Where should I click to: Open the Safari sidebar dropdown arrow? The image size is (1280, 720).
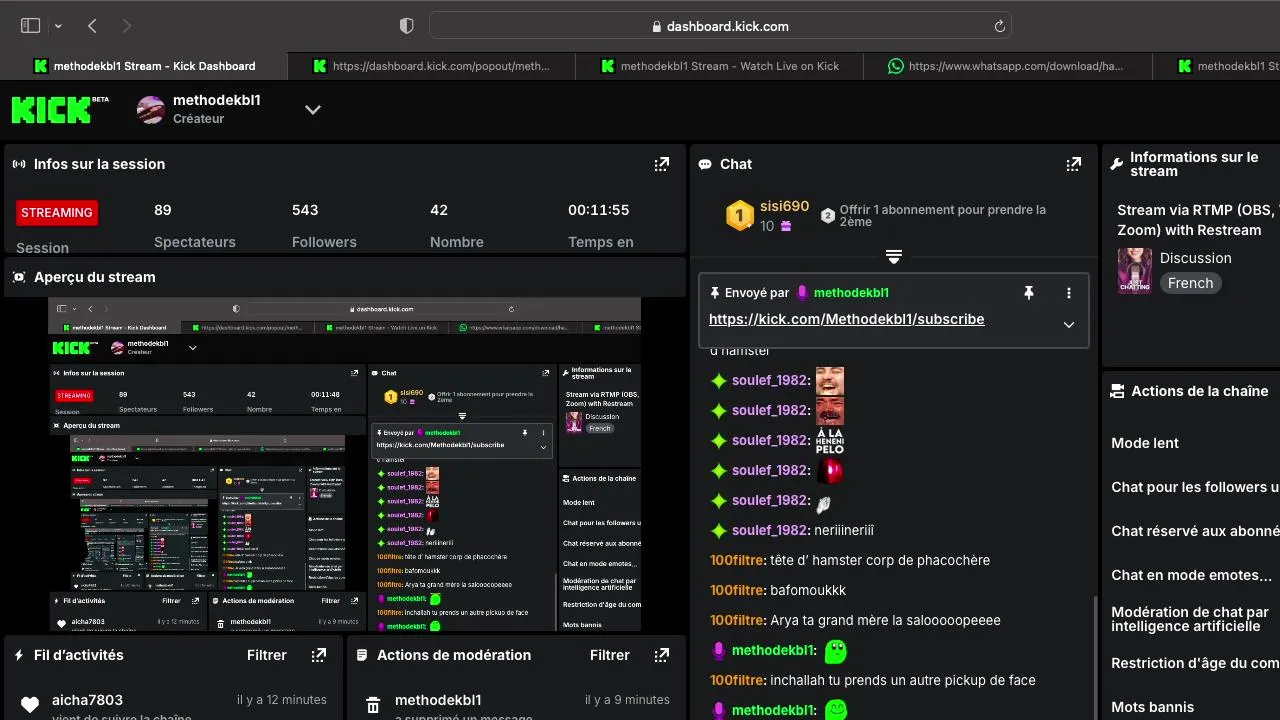(x=58, y=26)
